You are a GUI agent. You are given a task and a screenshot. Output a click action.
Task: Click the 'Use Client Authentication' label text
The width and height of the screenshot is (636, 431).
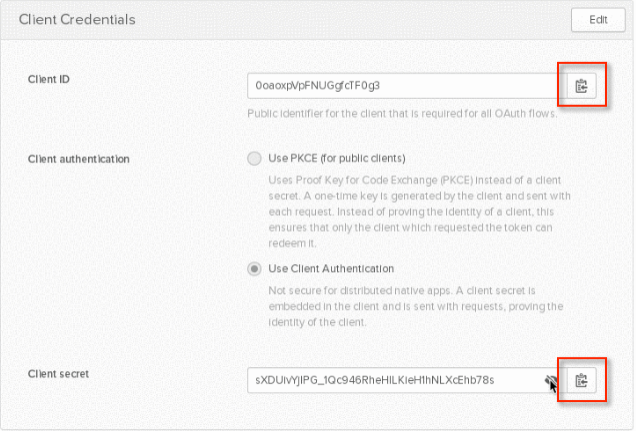coord(331,269)
